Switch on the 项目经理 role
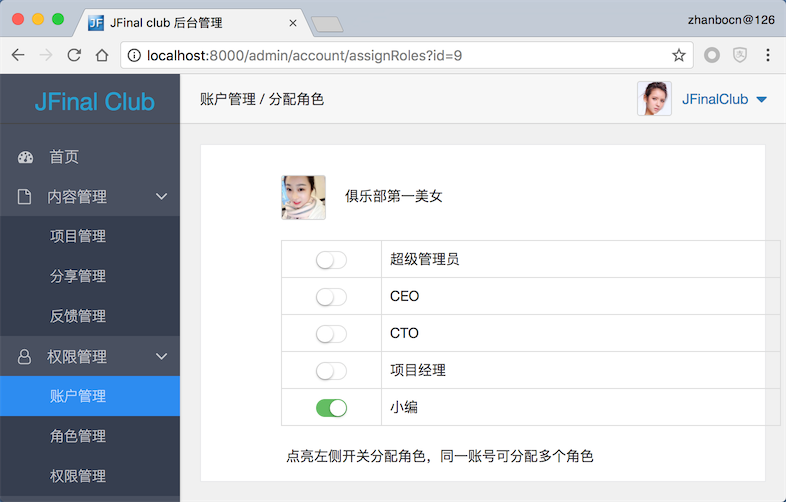The width and height of the screenshot is (786, 502). tap(331, 371)
